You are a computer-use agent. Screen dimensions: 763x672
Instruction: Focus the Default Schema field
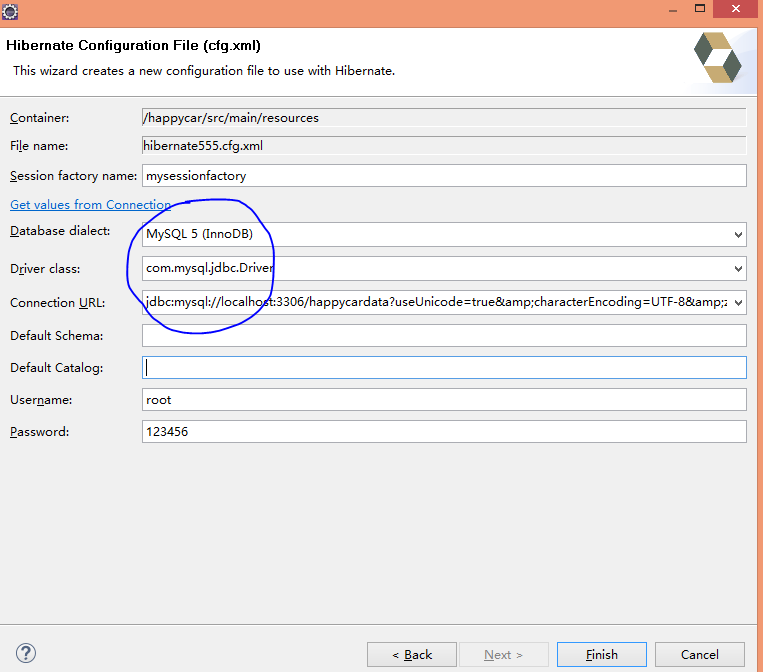pos(444,336)
